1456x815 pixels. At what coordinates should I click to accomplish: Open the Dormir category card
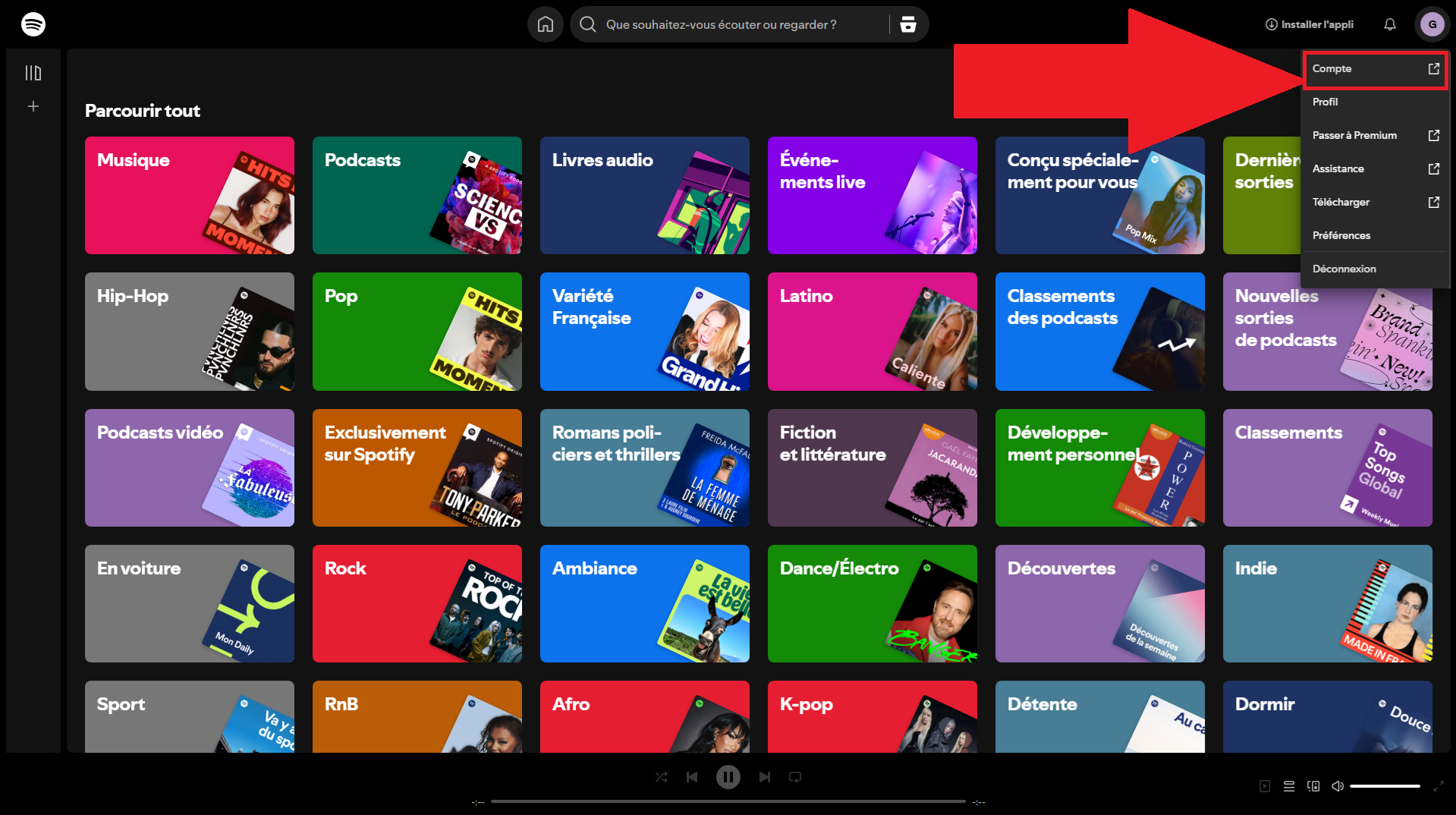pyautogui.click(x=1328, y=717)
